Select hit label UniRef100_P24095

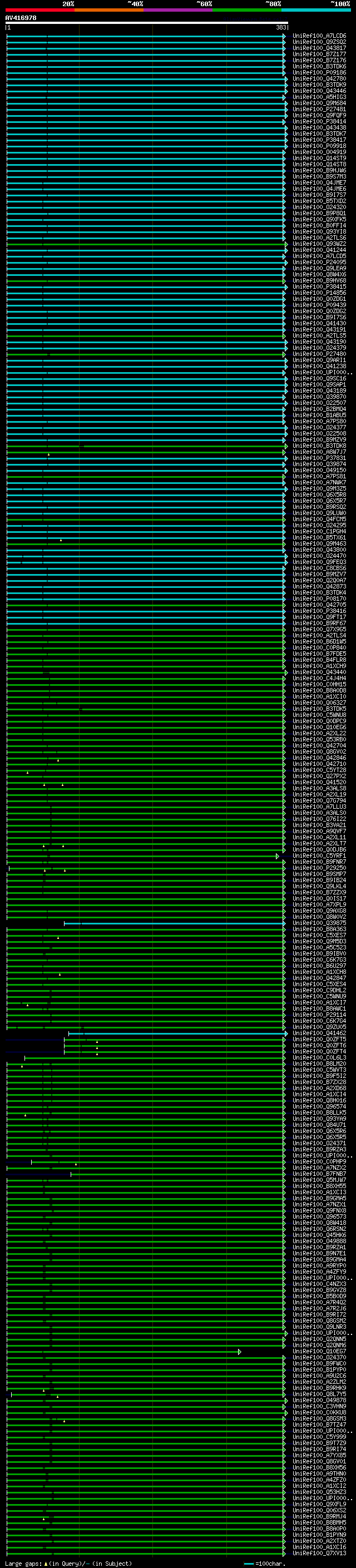pyautogui.click(x=319, y=263)
